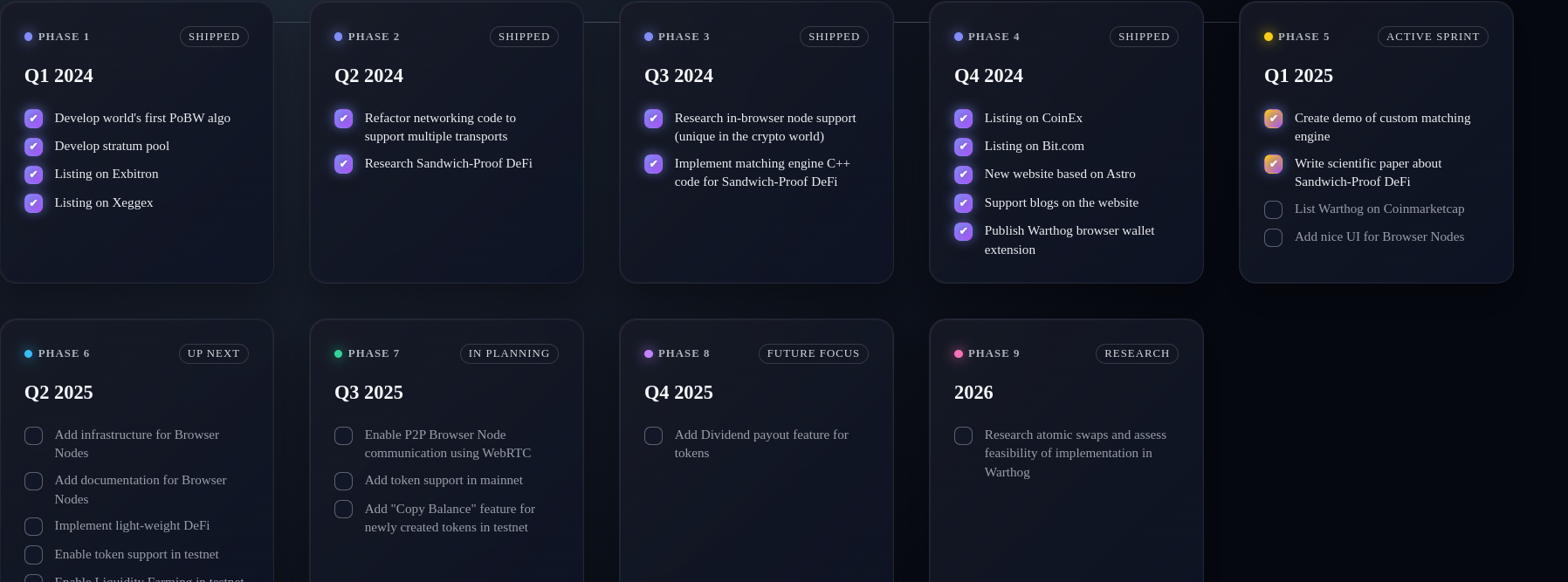Click the purple dot beside Phase 1
The height and width of the screenshot is (582, 1568).
(29, 37)
